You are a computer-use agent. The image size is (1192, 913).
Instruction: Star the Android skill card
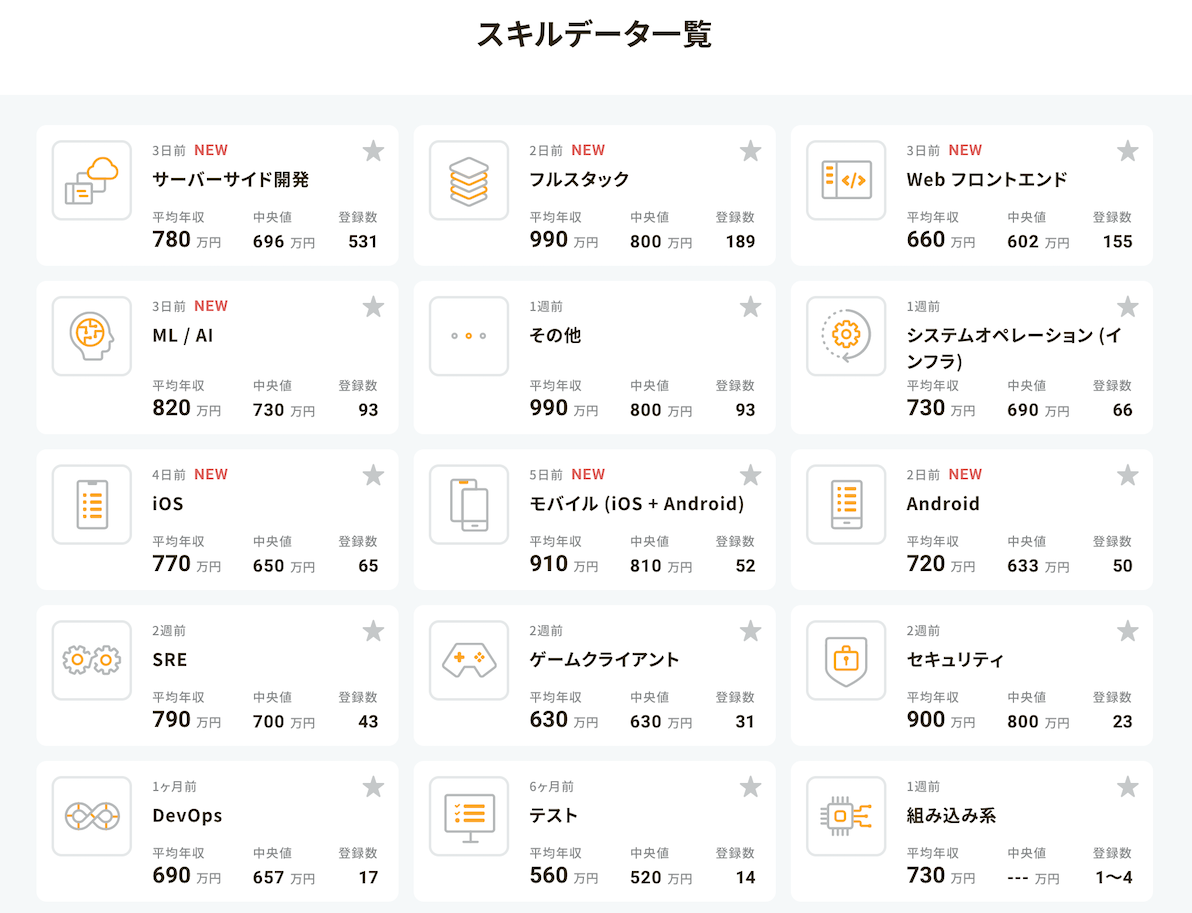(x=1127, y=475)
